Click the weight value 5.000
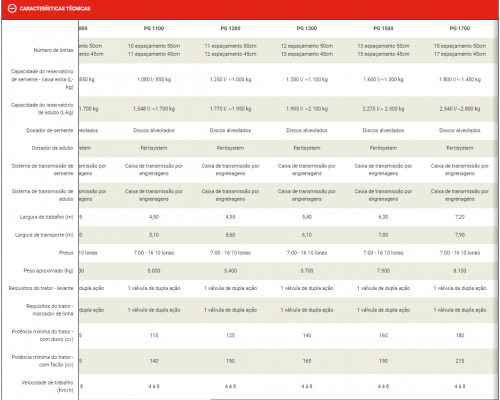 [x=154, y=271]
